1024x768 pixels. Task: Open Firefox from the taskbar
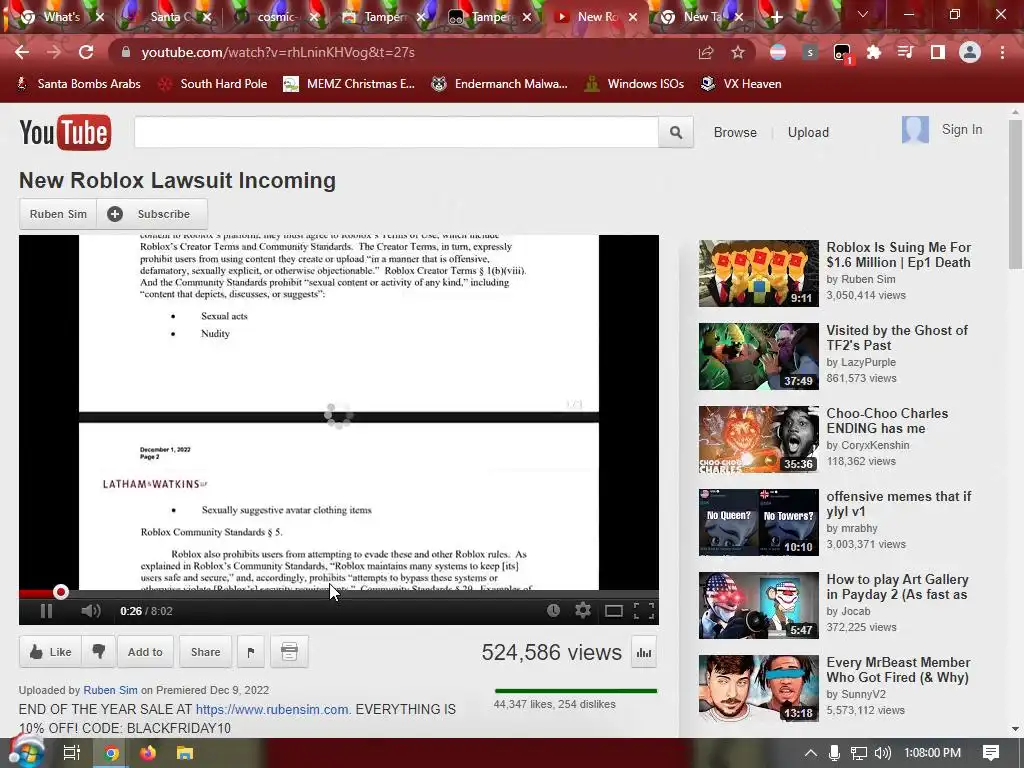pos(148,753)
